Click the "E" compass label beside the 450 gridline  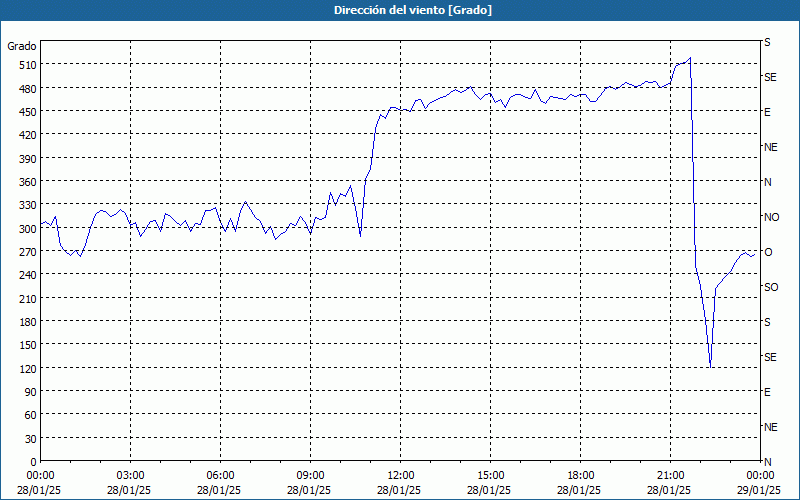pyautogui.click(x=767, y=112)
